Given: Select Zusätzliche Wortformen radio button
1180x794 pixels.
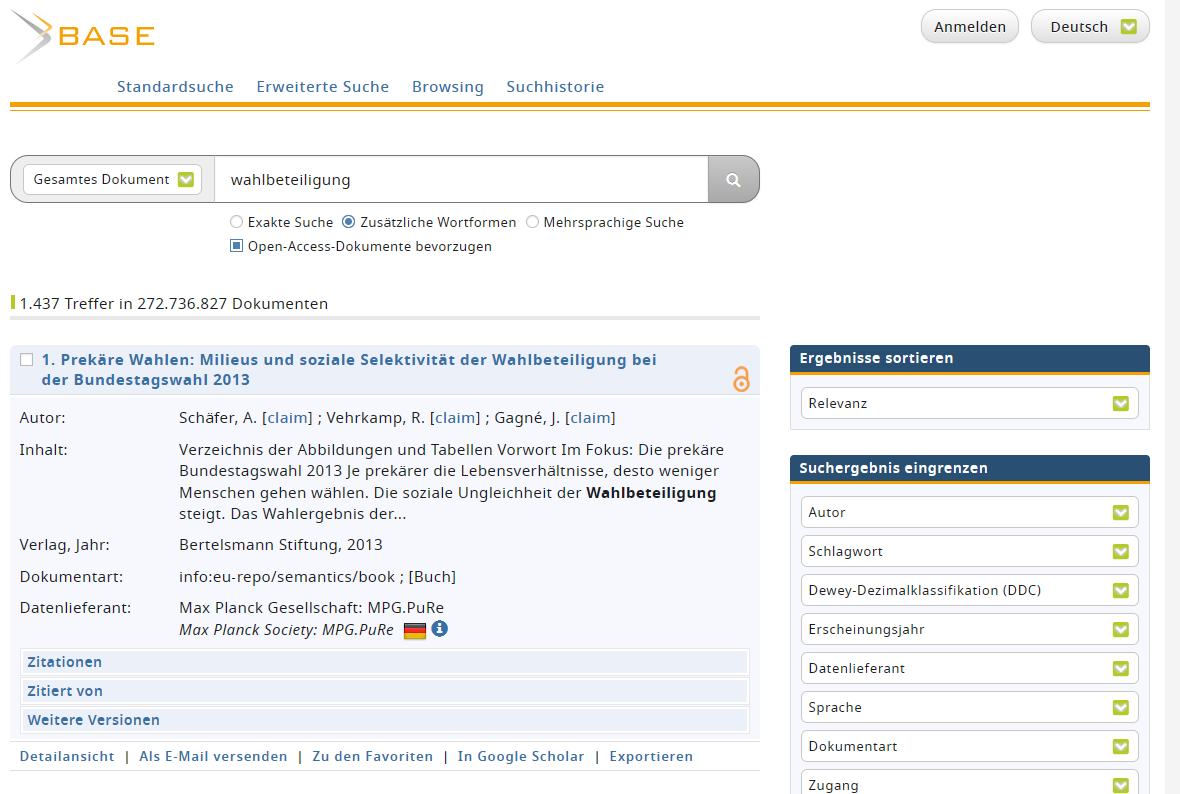Looking at the screenshot, I should [x=348, y=222].
